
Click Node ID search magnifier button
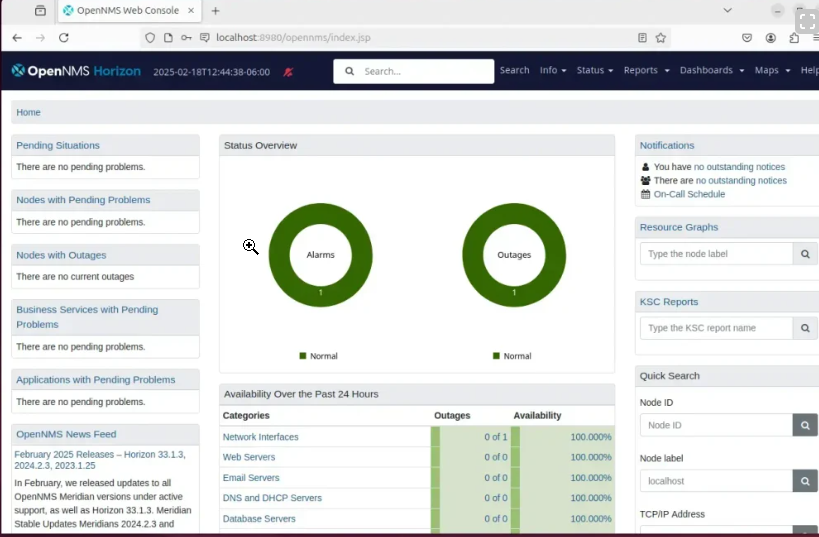point(805,425)
